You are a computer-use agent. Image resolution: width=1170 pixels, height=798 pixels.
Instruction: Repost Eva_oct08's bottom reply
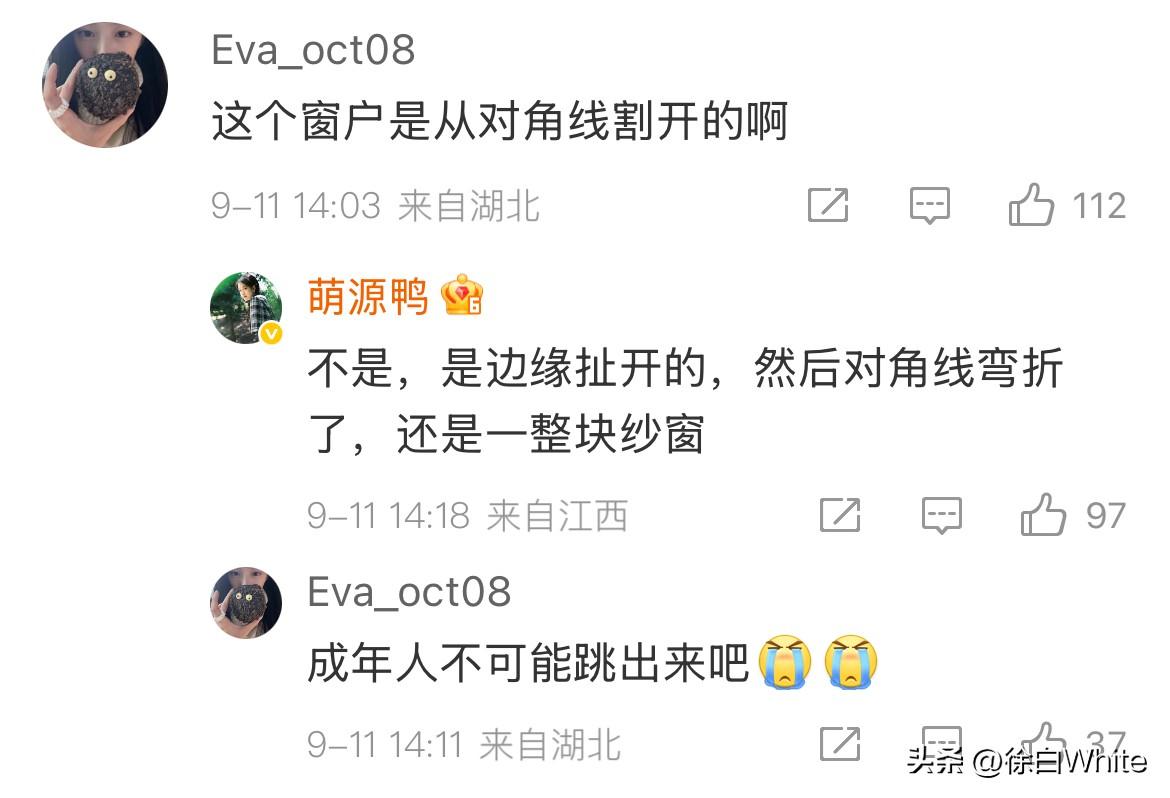(840, 743)
